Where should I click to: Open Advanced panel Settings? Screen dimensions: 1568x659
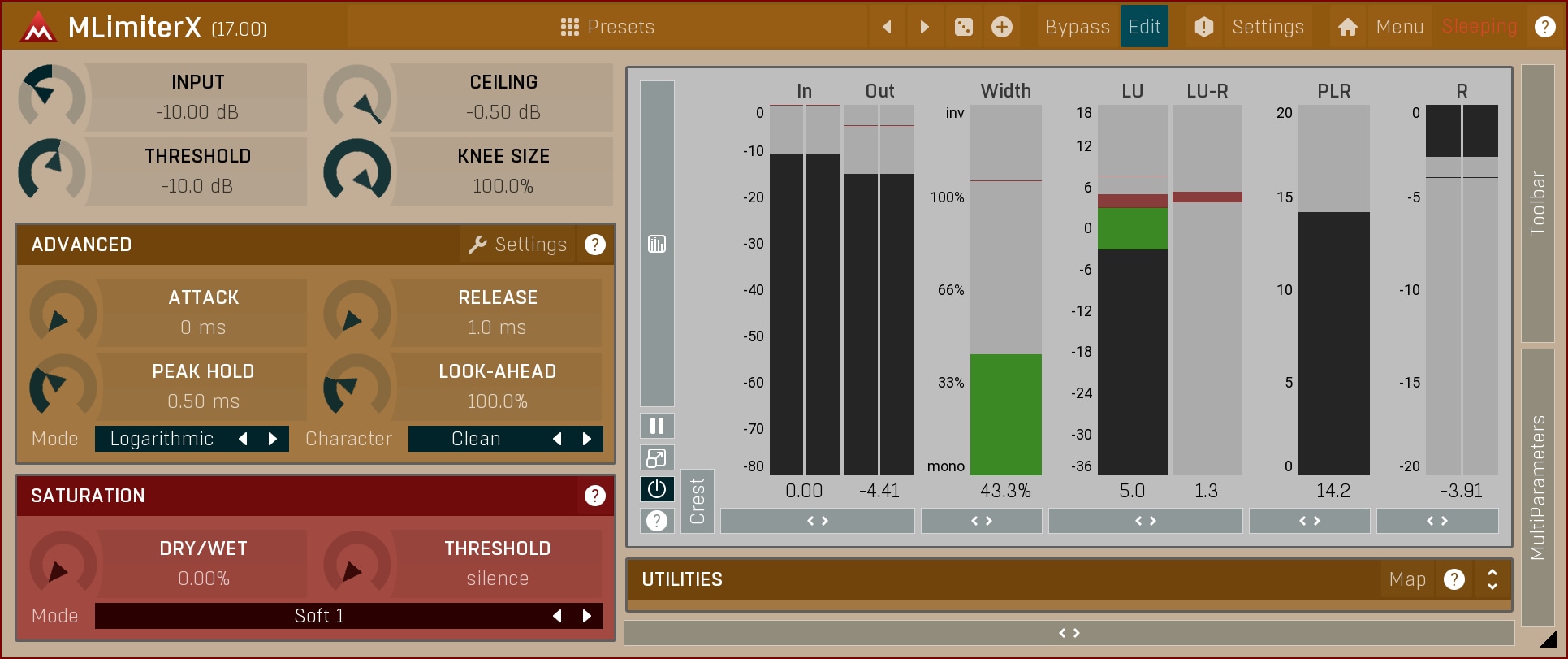pyautogui.click(x=517, y=245)
